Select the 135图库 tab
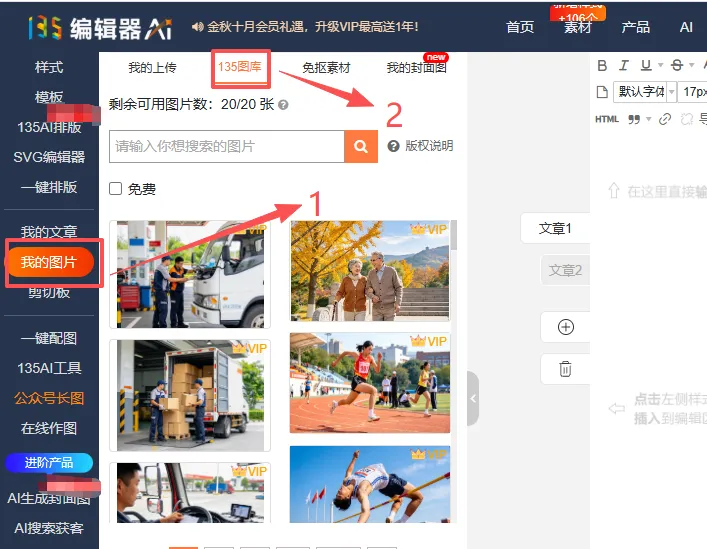 point(240,68)
